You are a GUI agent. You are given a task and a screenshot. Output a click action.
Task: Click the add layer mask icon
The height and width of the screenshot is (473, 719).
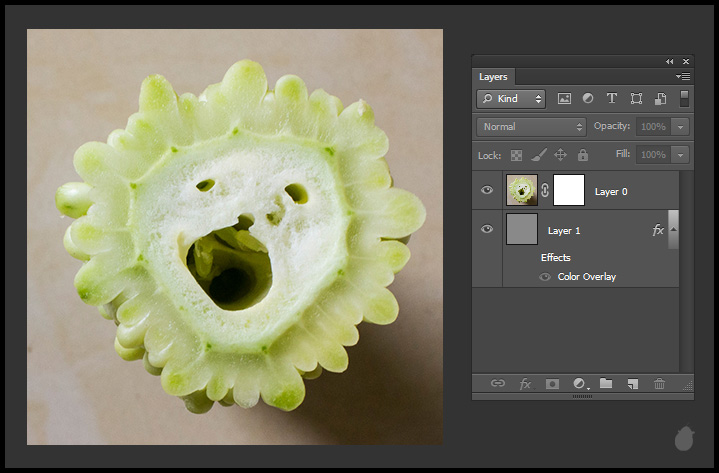pos(552,383)
